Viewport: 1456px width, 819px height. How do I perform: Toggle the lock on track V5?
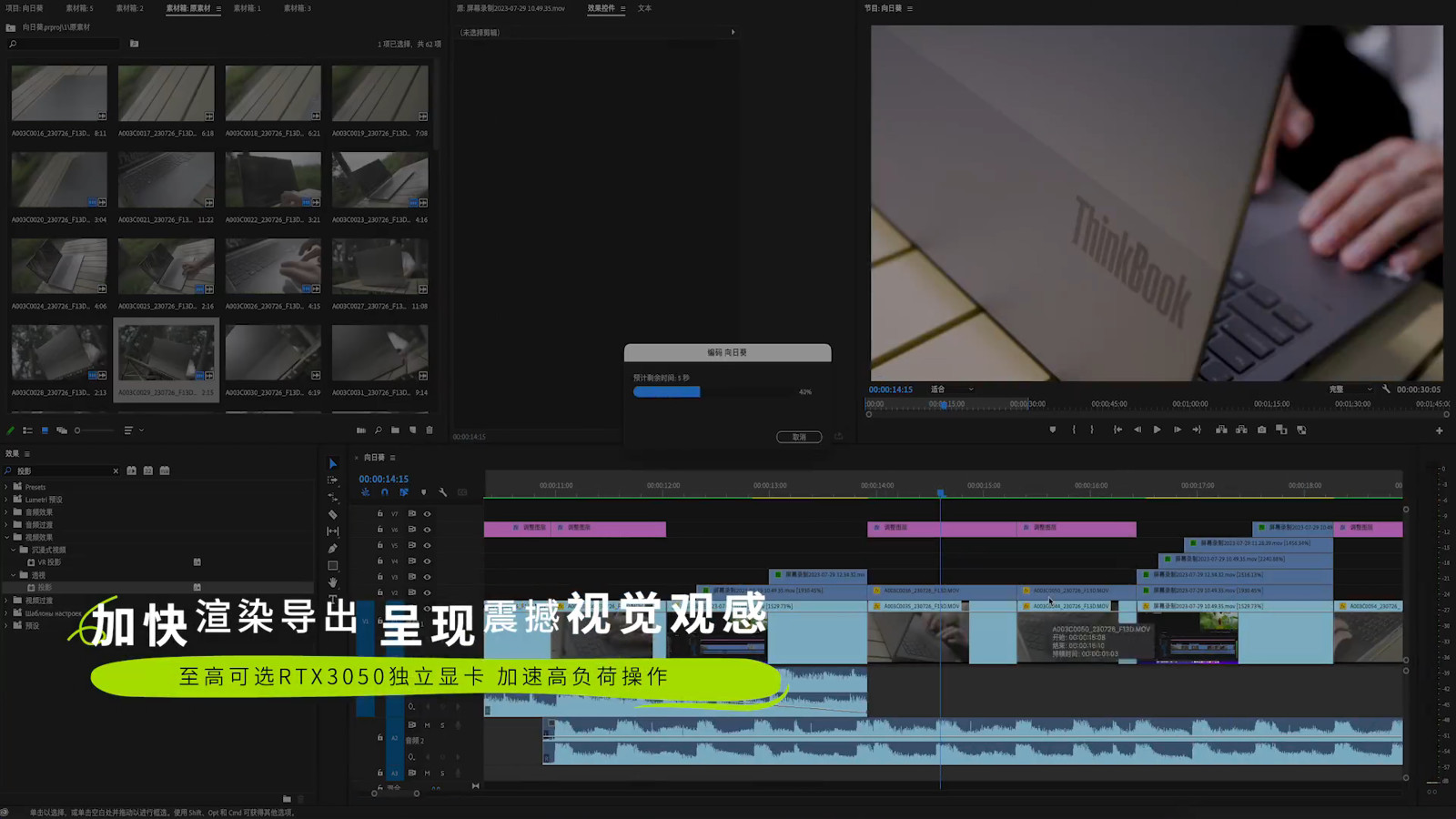point(380,545)
